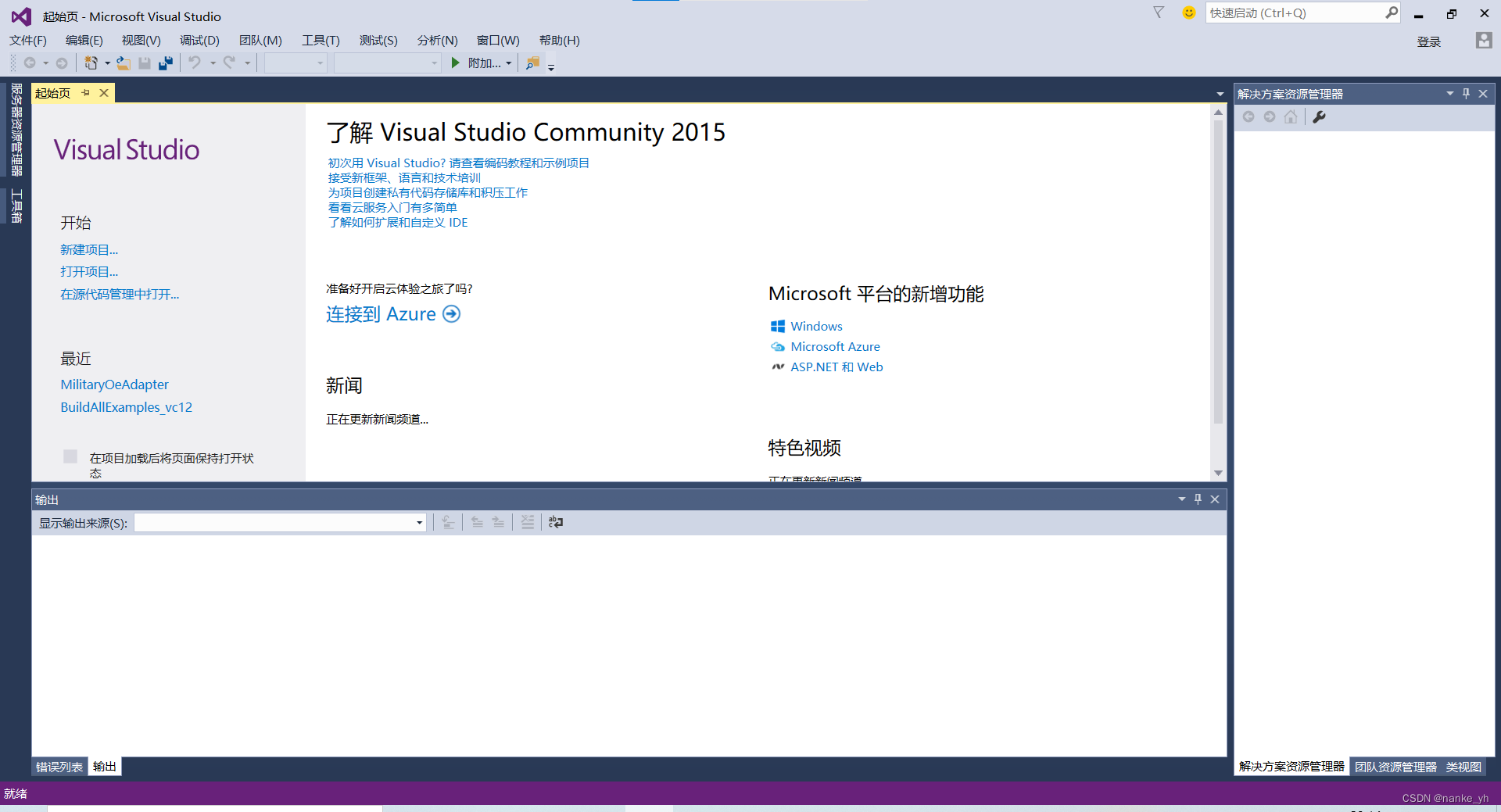Open the 帮助(H) menu
1501x812 pixels.
coord(559,41)
